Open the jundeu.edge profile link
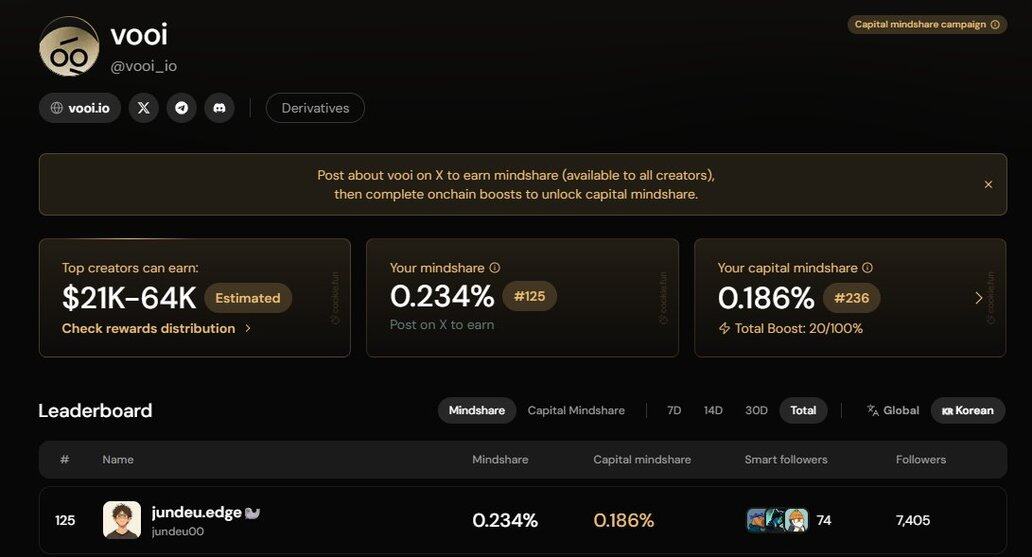Image resolution: width=1032 pixels, height=557 pixels. (197, 513)
